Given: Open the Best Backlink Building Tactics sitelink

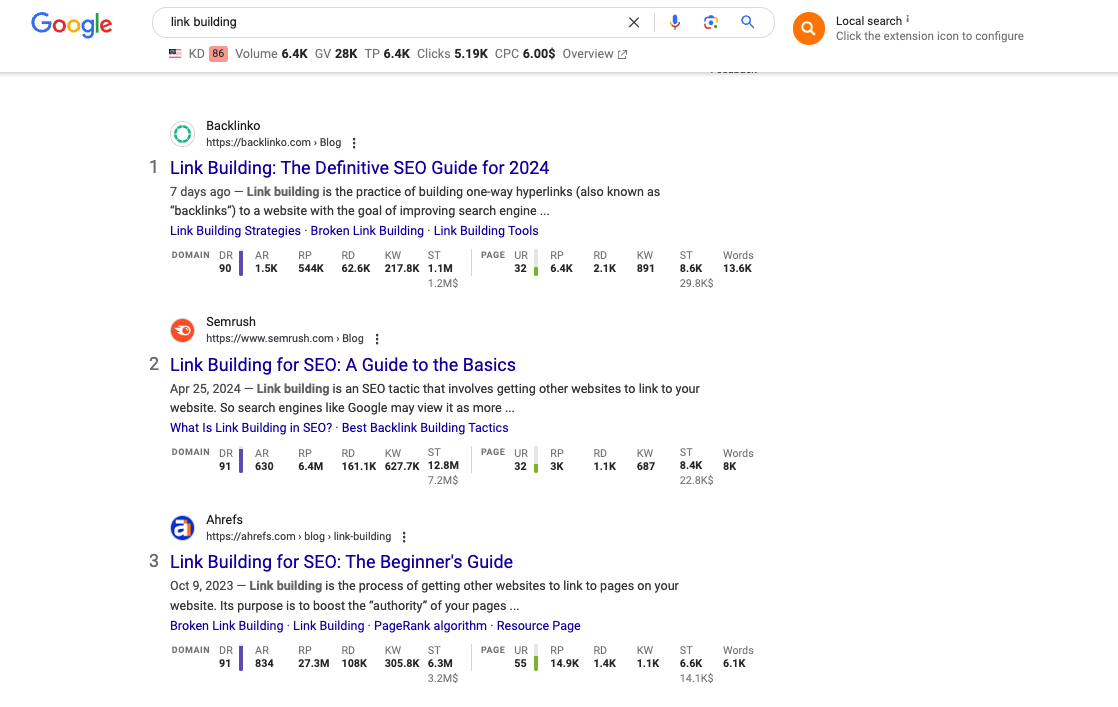Looking at the screenshot, I should [x=424, y=427].
